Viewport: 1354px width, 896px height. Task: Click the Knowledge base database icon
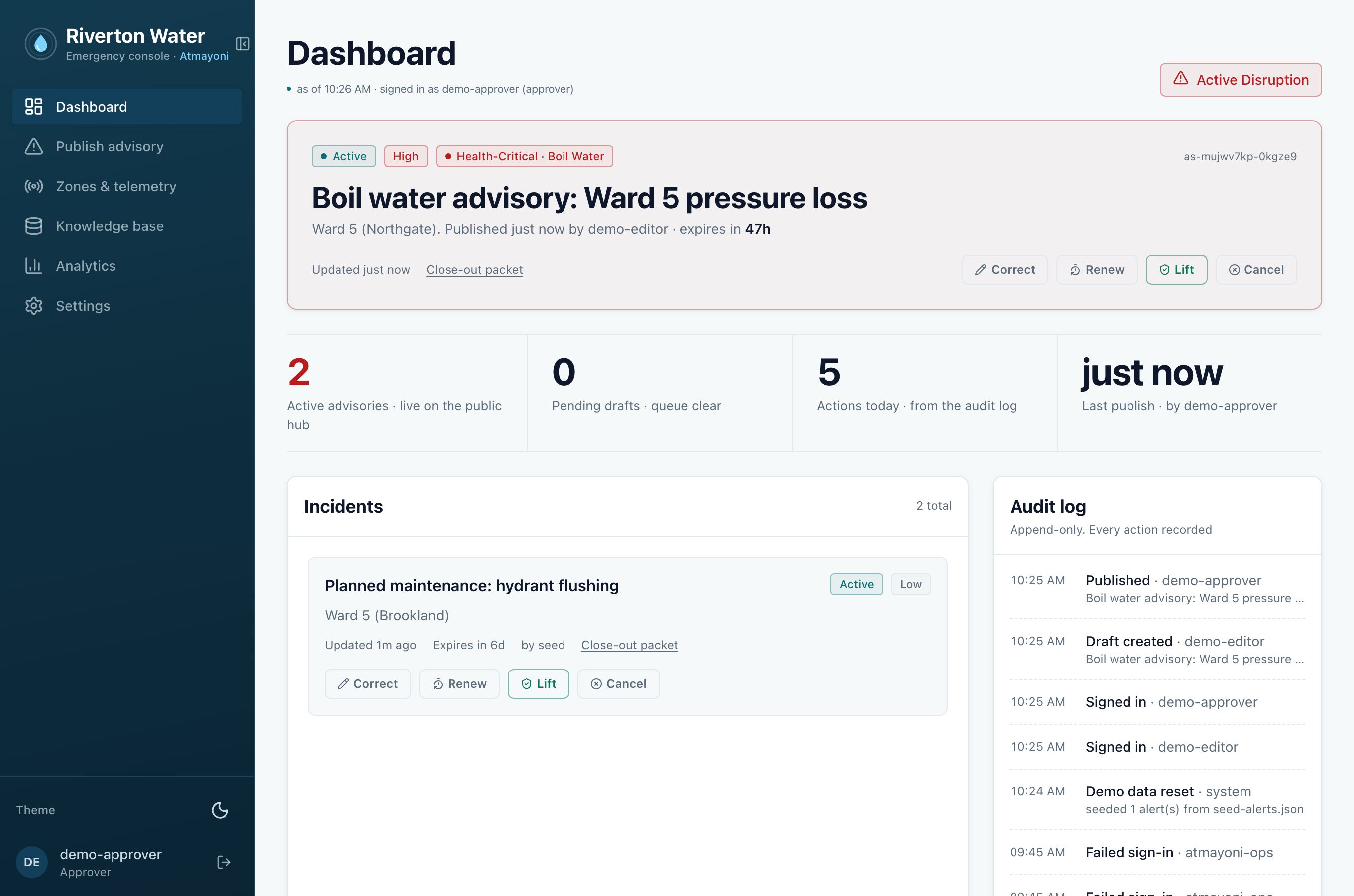click(34, 226)
